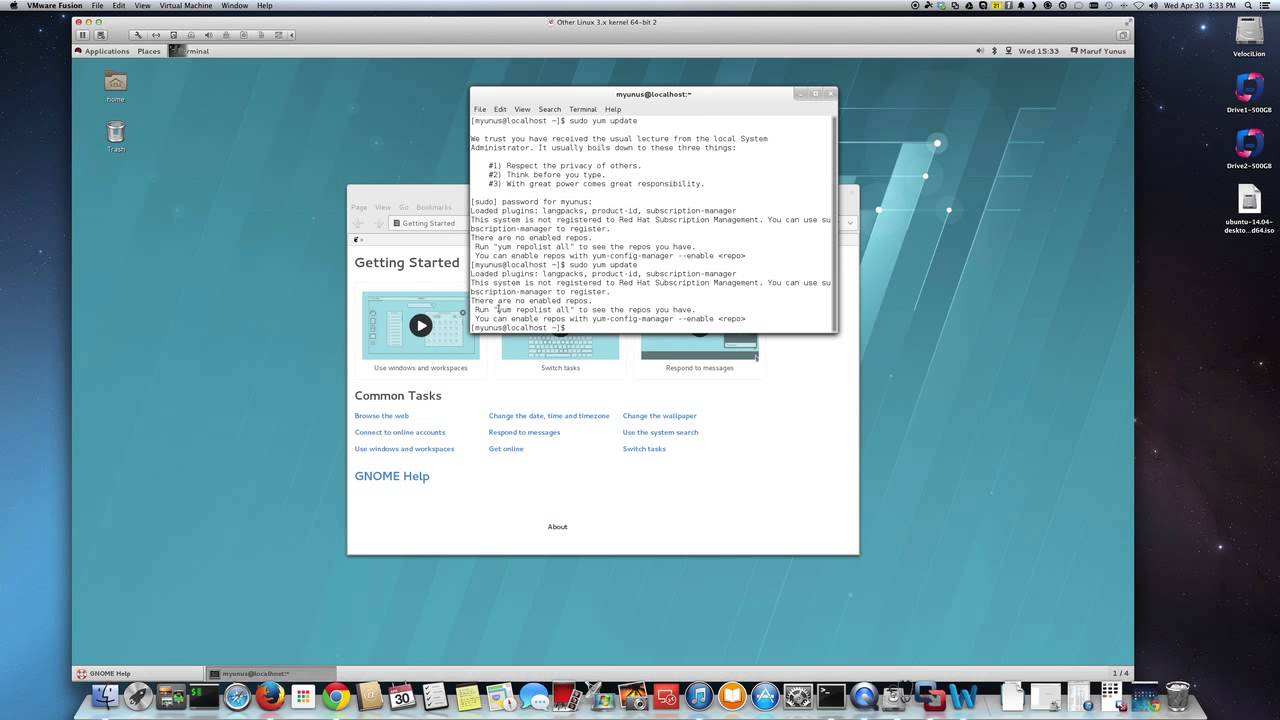Viewport: 1280px width, 720px height.
Task: Open the terminal's Search menu
Action: click(x=550, y=109)
